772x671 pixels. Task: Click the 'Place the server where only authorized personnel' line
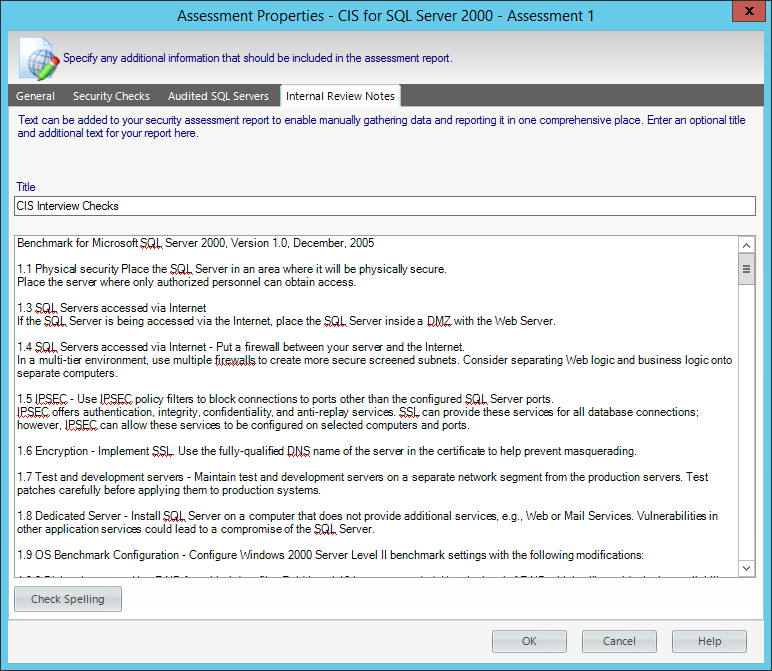click(x=186, y=282)
